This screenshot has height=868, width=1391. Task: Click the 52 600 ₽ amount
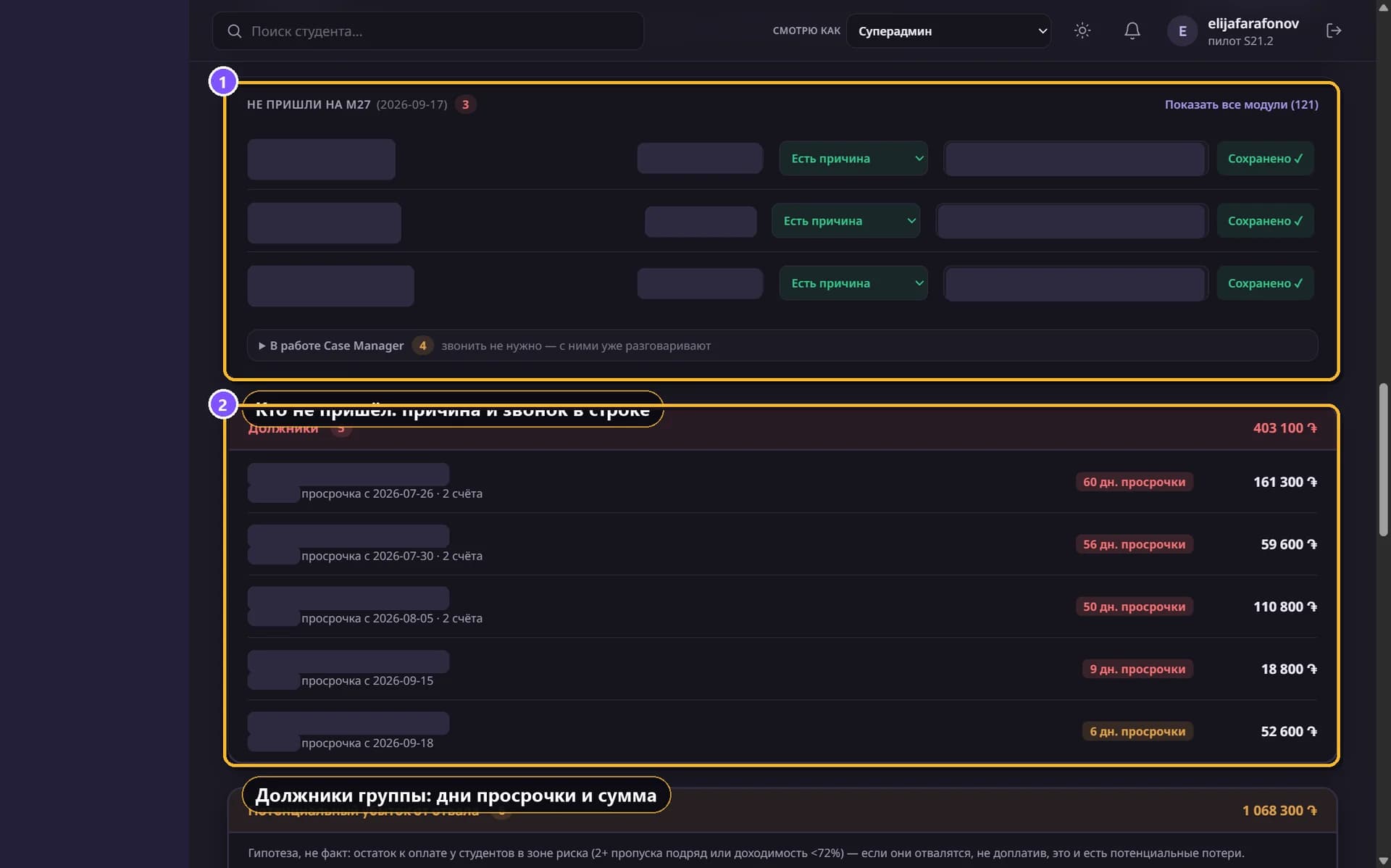[x=1289, y=731]
